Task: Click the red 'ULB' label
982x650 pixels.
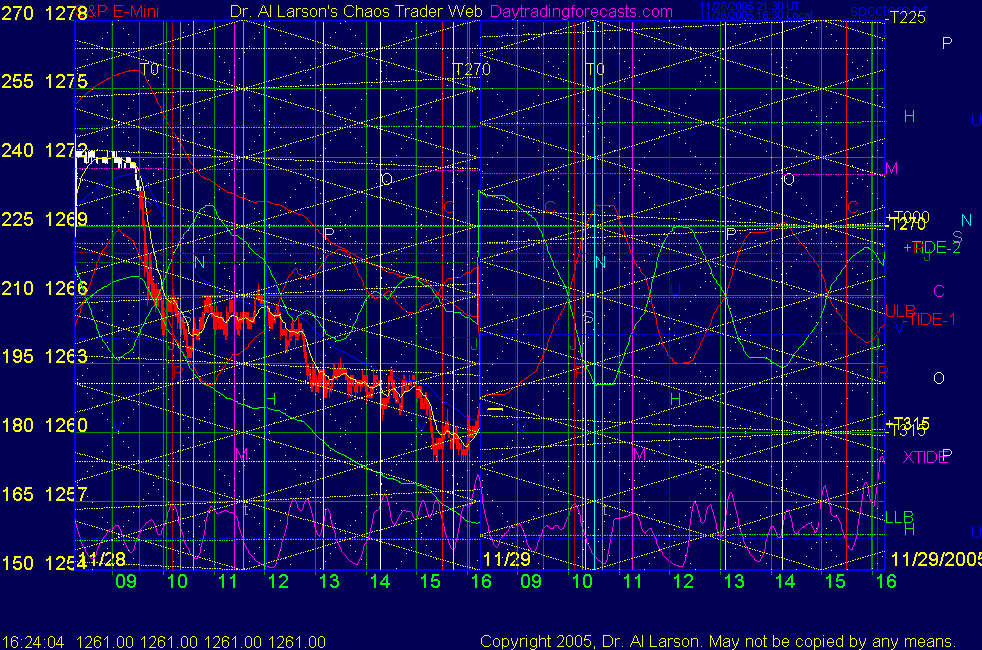Action: [x=900, y=312]
